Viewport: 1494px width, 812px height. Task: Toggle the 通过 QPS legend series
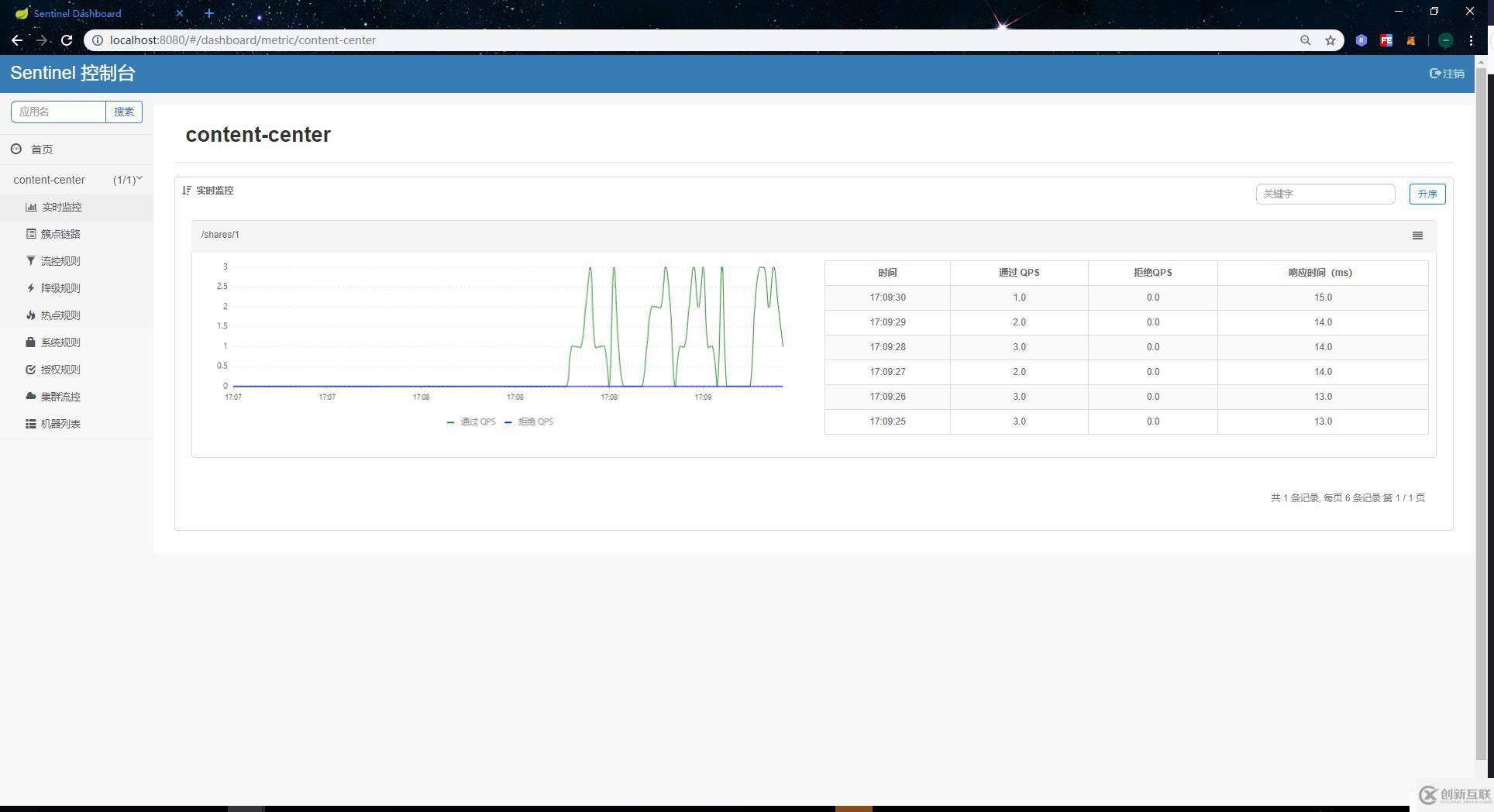(x=471, y=421)
